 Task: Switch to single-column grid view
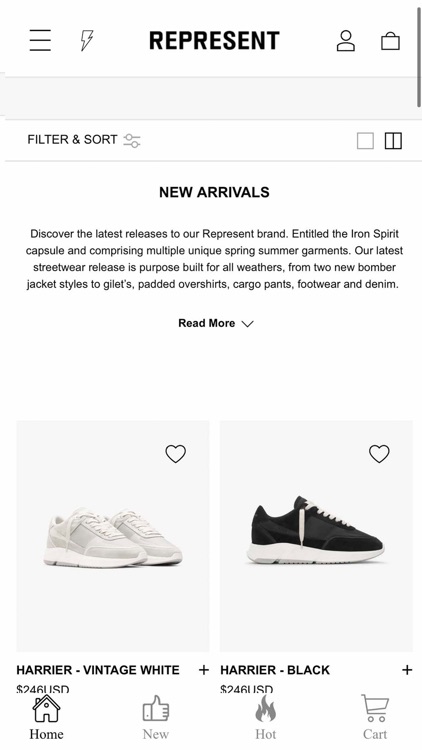point(366,141)
